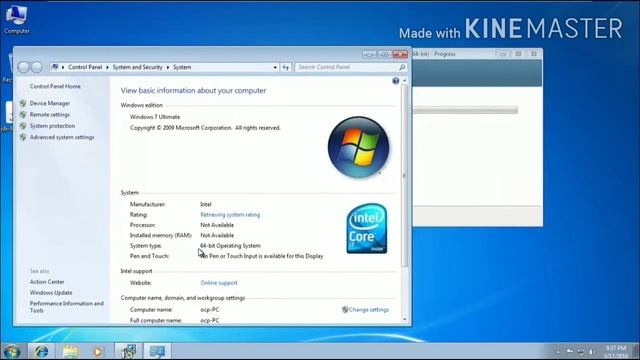640x360 pixels.
Task: Select System and Security breadcrumb
Action: pyautogui.click(x=138, y=67)
